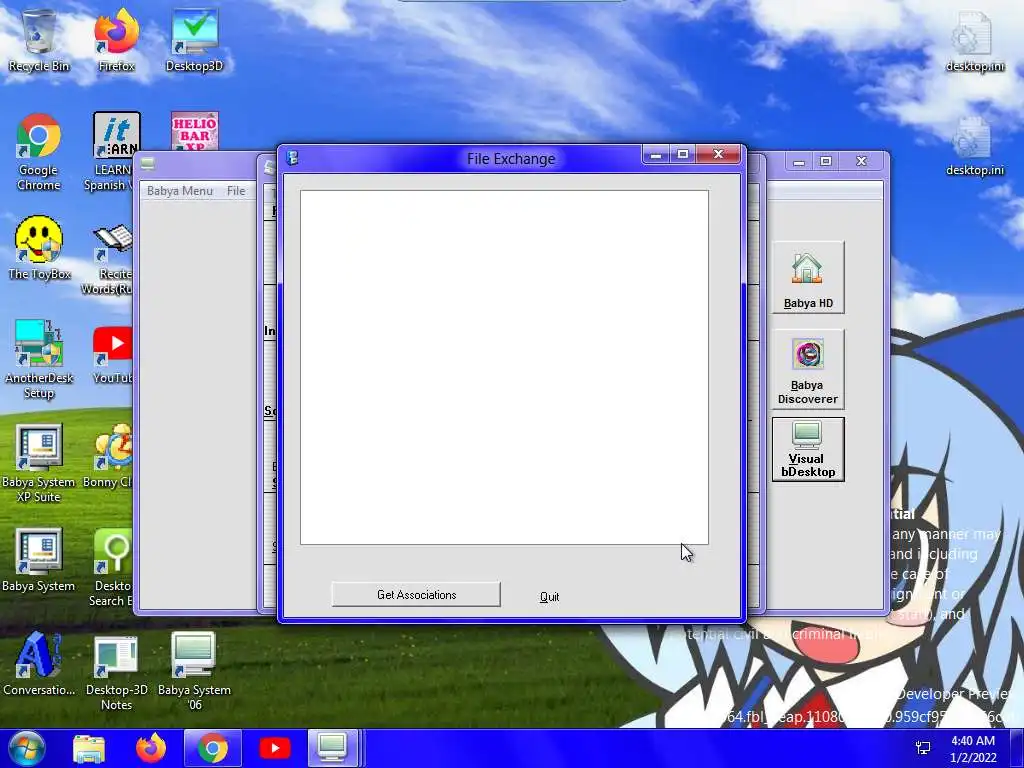Open the Desktop3D shortcut
This screenshot has height=768, width=1024.
pos(194,40)
